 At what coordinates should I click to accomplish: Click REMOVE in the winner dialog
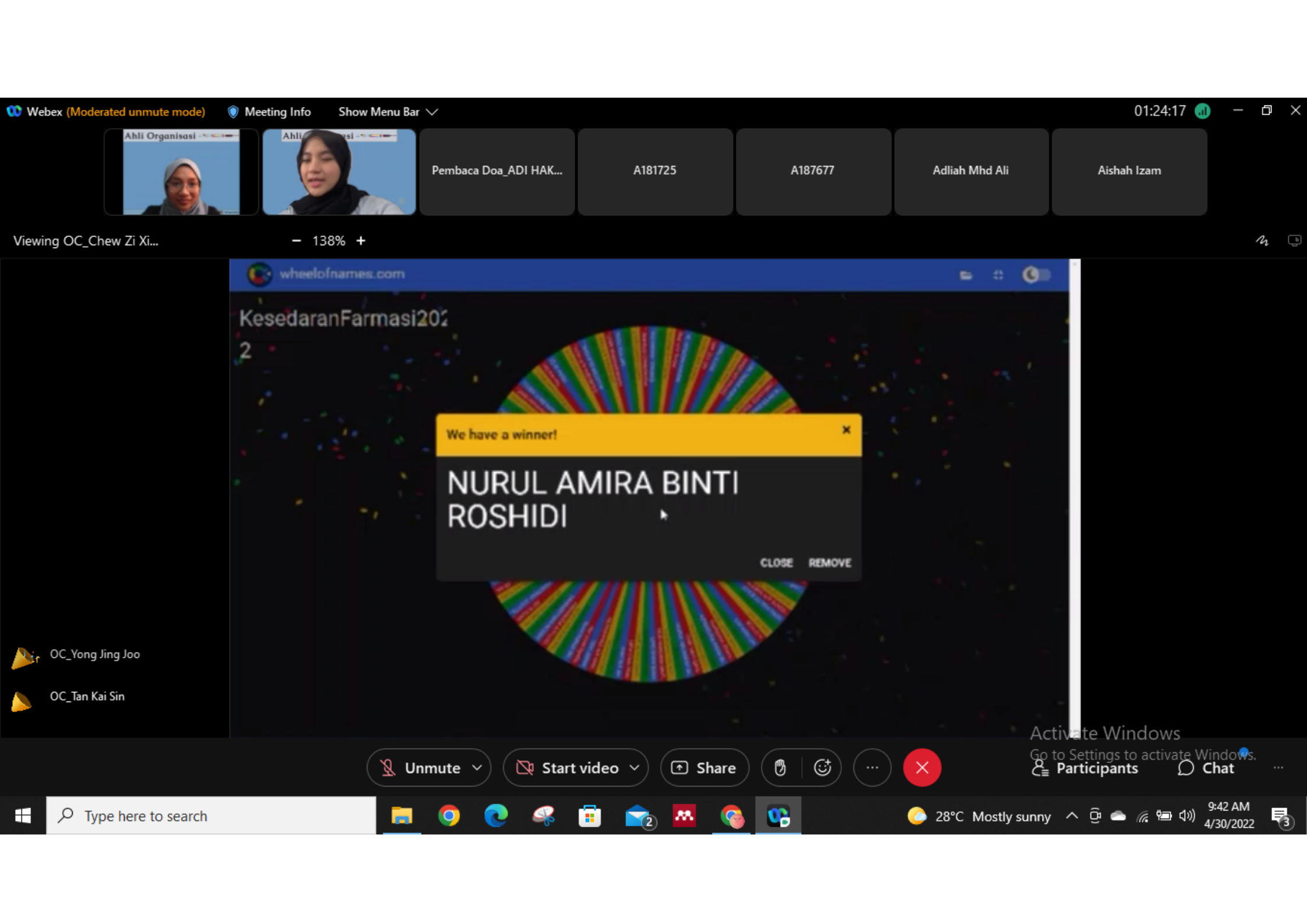(829, 562)
